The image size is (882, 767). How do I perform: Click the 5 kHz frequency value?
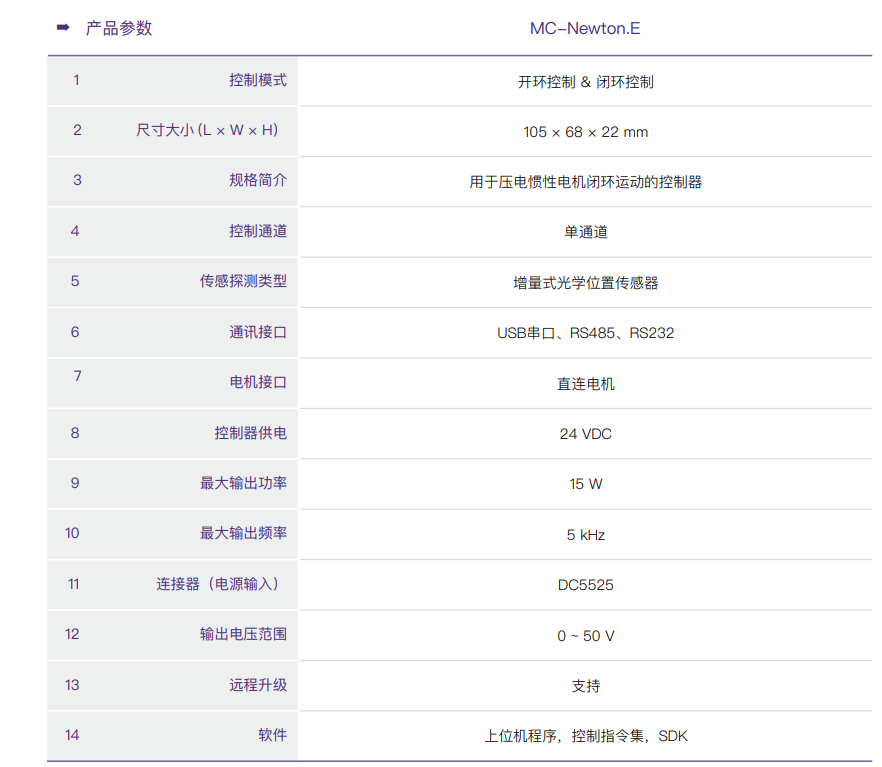tap(585, 535)
